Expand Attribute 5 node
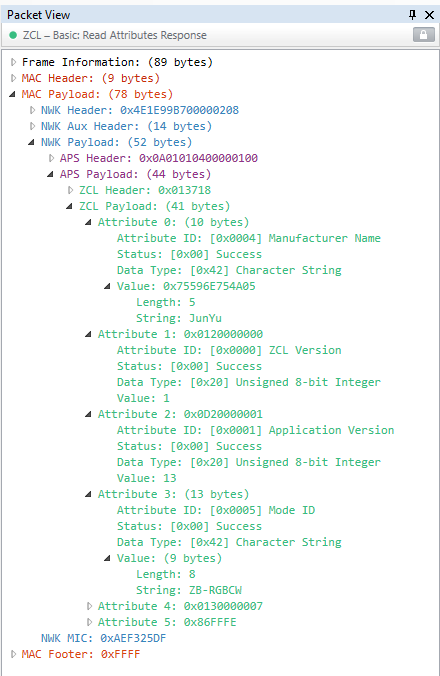 tap(89, 622)
